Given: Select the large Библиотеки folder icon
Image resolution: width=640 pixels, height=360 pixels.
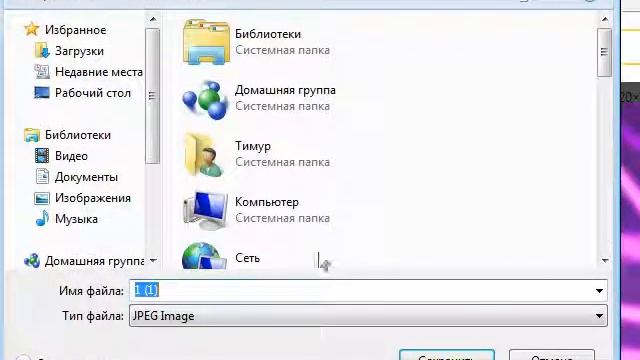Looking at the screenshot, I should 206,42.
